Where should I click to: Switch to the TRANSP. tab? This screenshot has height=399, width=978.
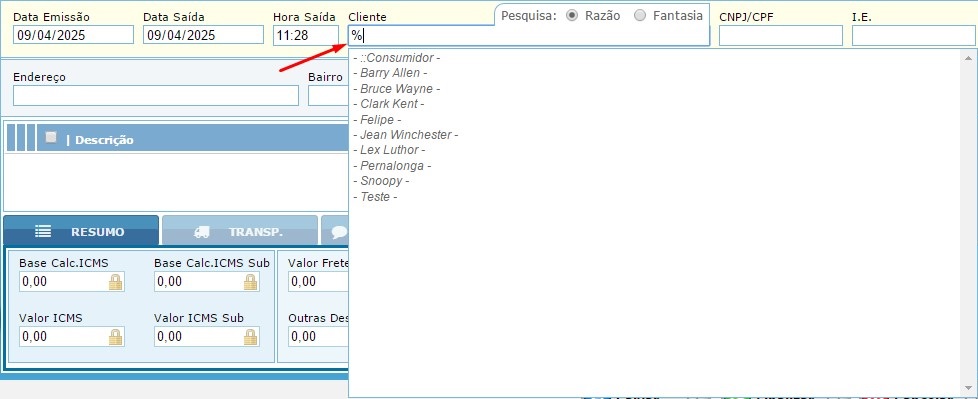240,231
